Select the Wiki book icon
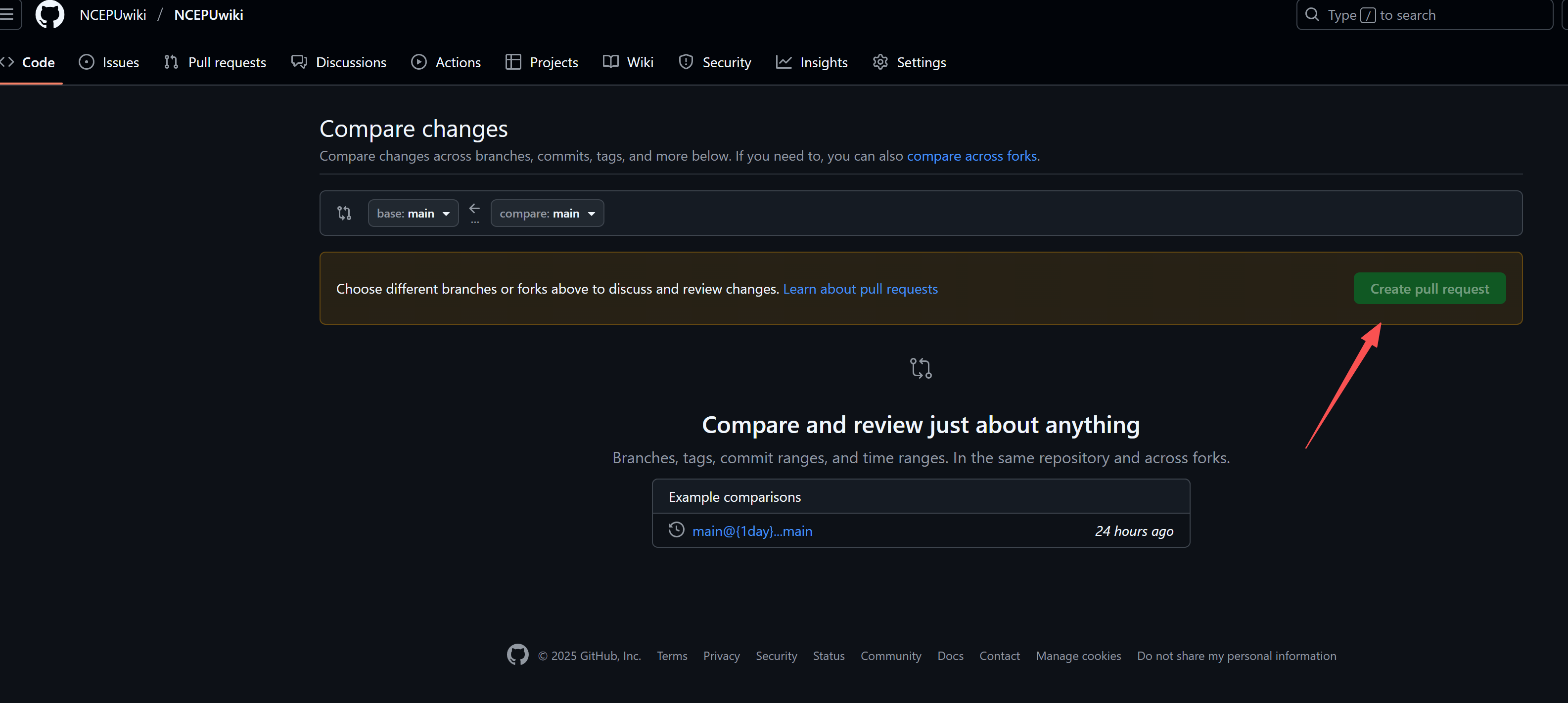This screenshot has width=1568, height=703. click(x=609, y=61)
